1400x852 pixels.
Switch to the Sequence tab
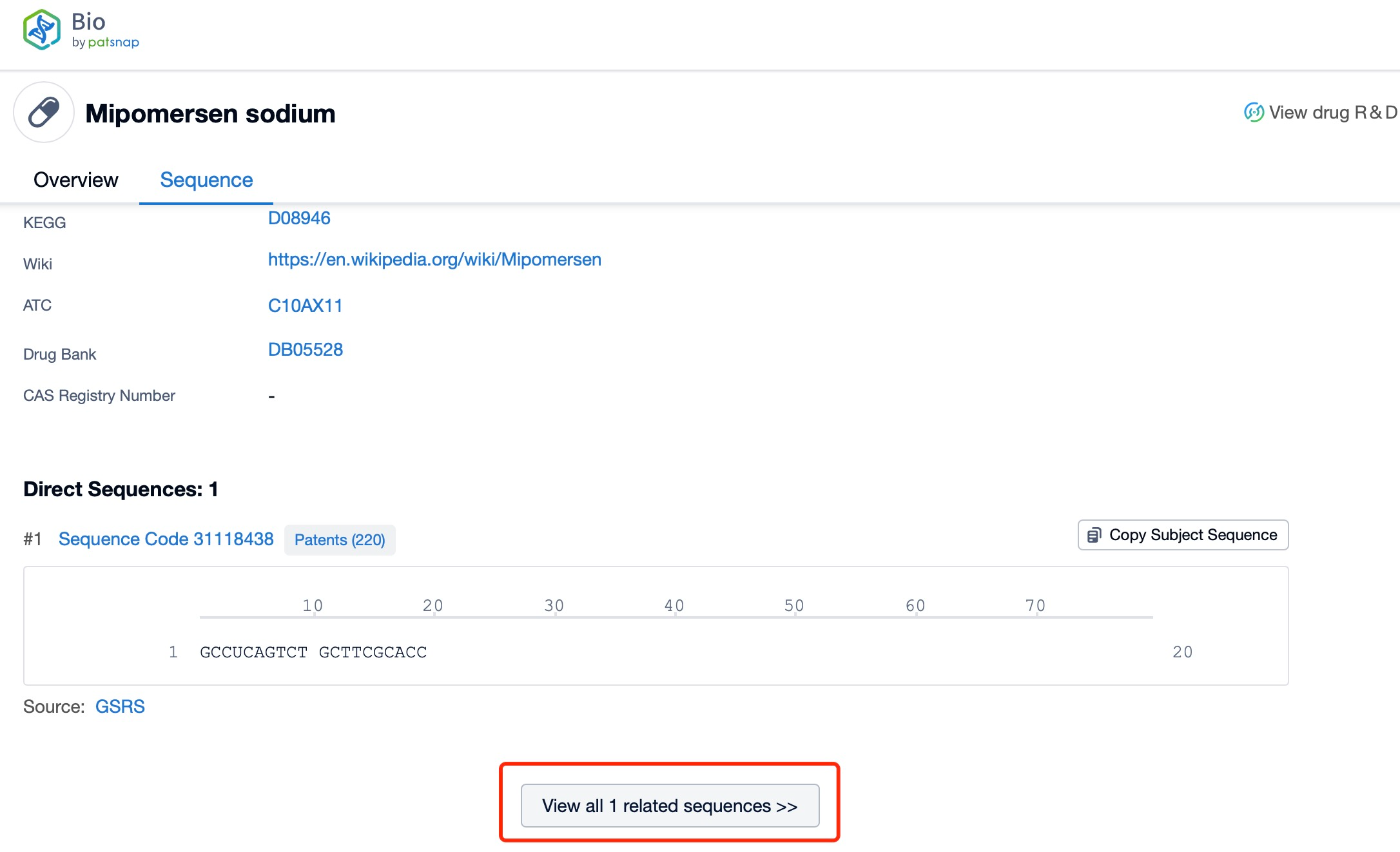coord(206,179)
